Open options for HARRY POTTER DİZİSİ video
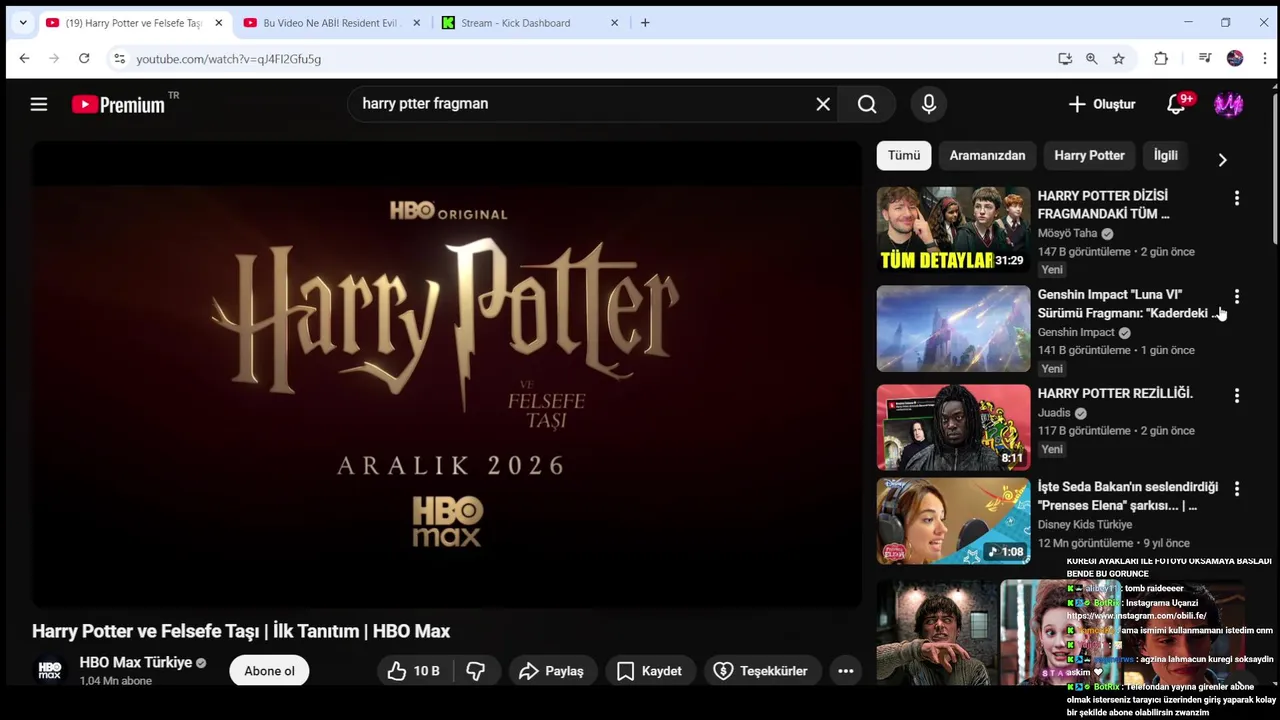This screenshot has width=1280, height=720. click(x=1237, y=198)
